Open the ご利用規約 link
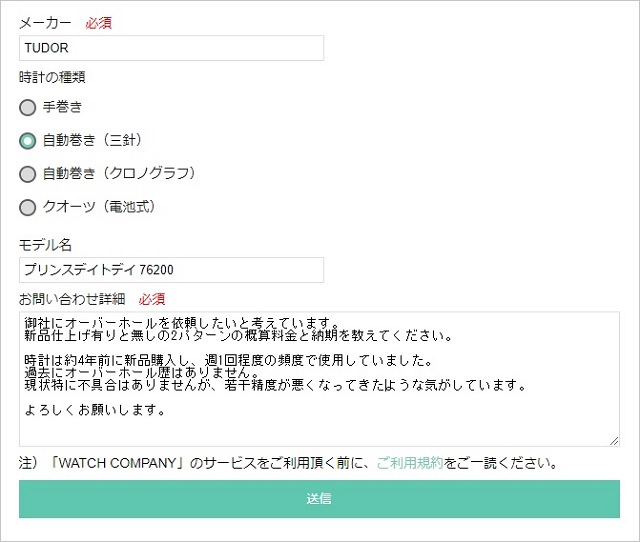Screen dimensions: 640x542 coord(410,463)
